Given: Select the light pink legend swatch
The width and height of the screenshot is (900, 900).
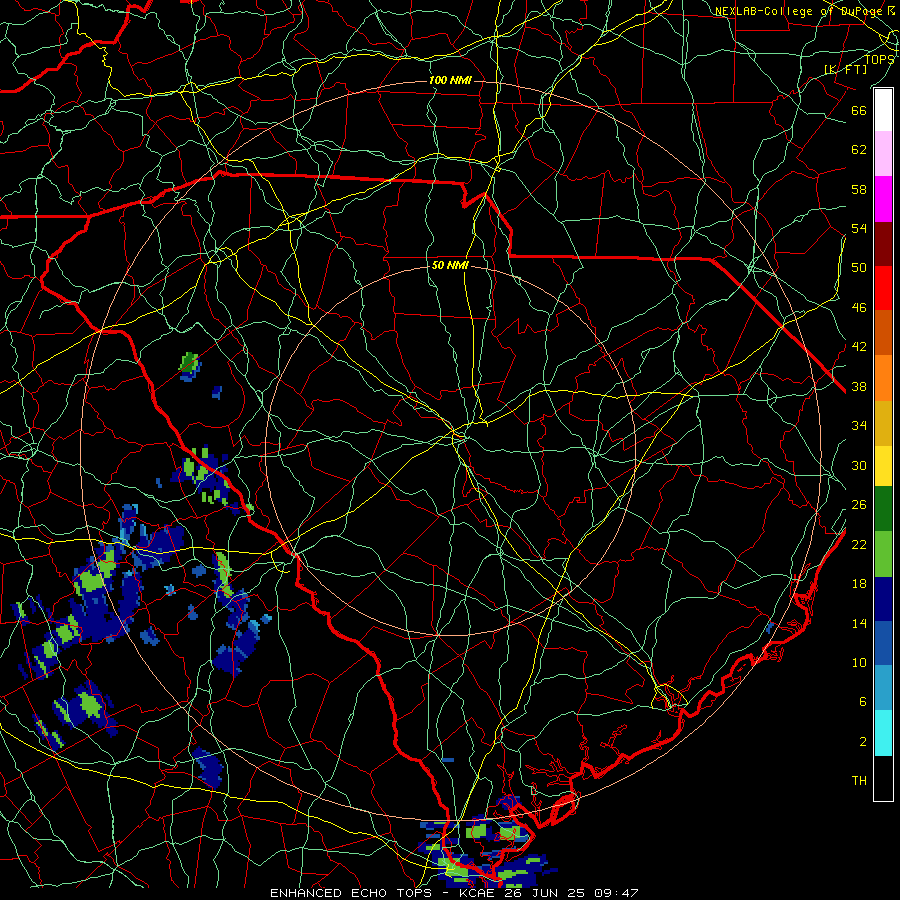Looking at the screenshot, I should [x=883, y=154].
